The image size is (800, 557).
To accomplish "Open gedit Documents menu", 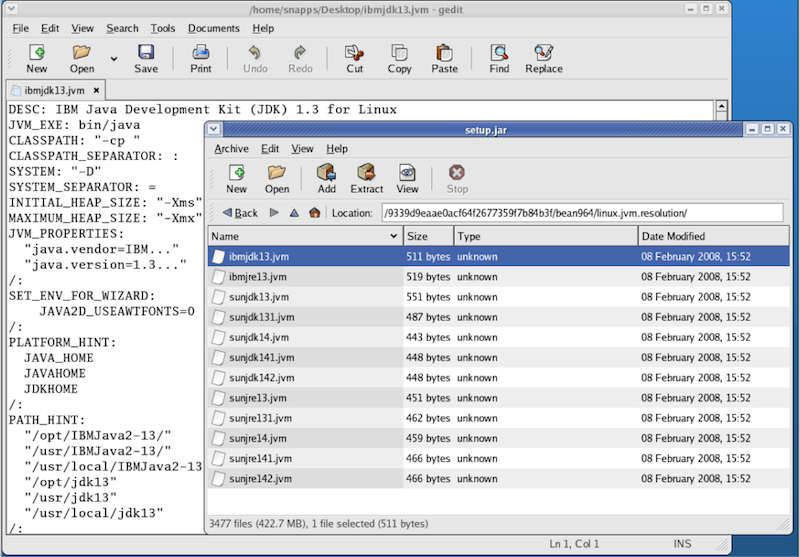I will point(213,28).
